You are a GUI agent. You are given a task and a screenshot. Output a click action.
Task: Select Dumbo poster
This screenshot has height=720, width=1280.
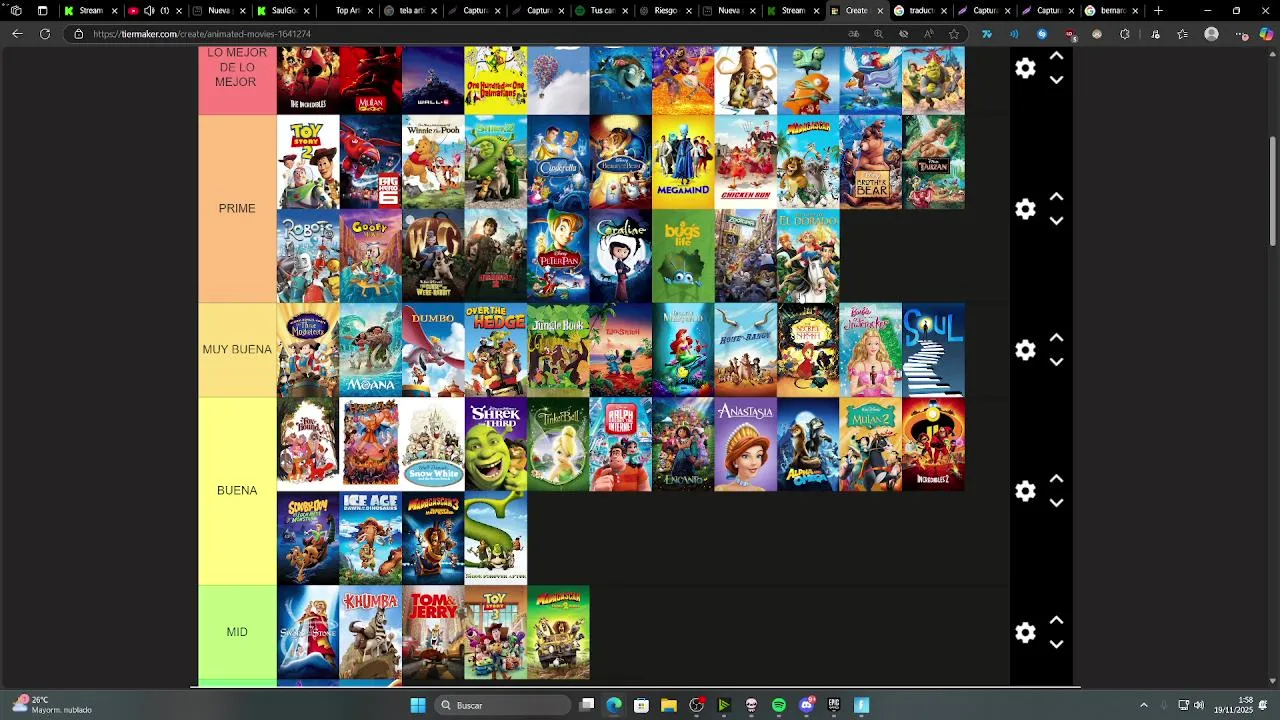pos(433,350)
